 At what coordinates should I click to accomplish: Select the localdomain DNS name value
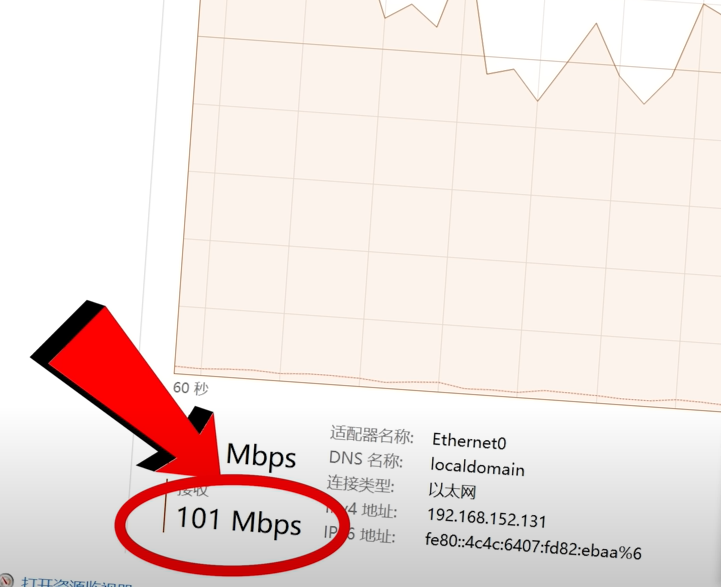coord(477,467)
